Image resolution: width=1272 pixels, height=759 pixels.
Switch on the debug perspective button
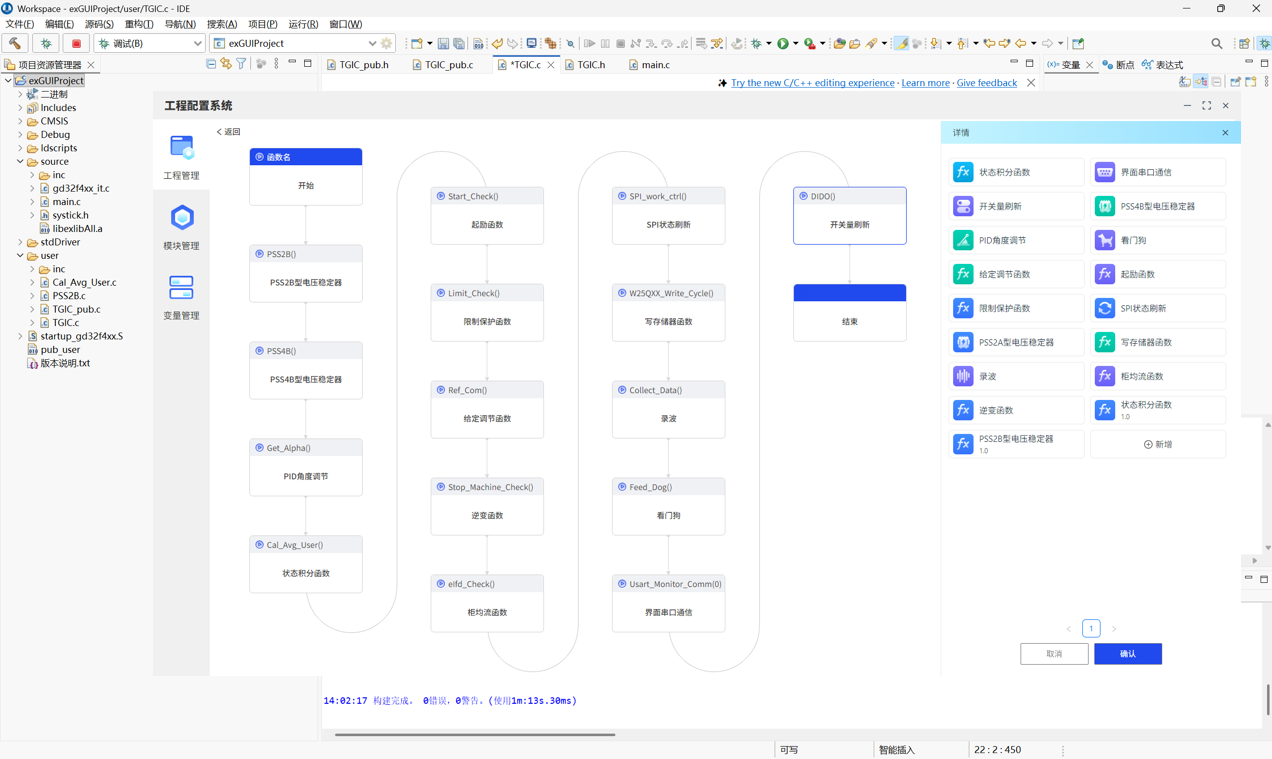click(x=1264, y=44)
